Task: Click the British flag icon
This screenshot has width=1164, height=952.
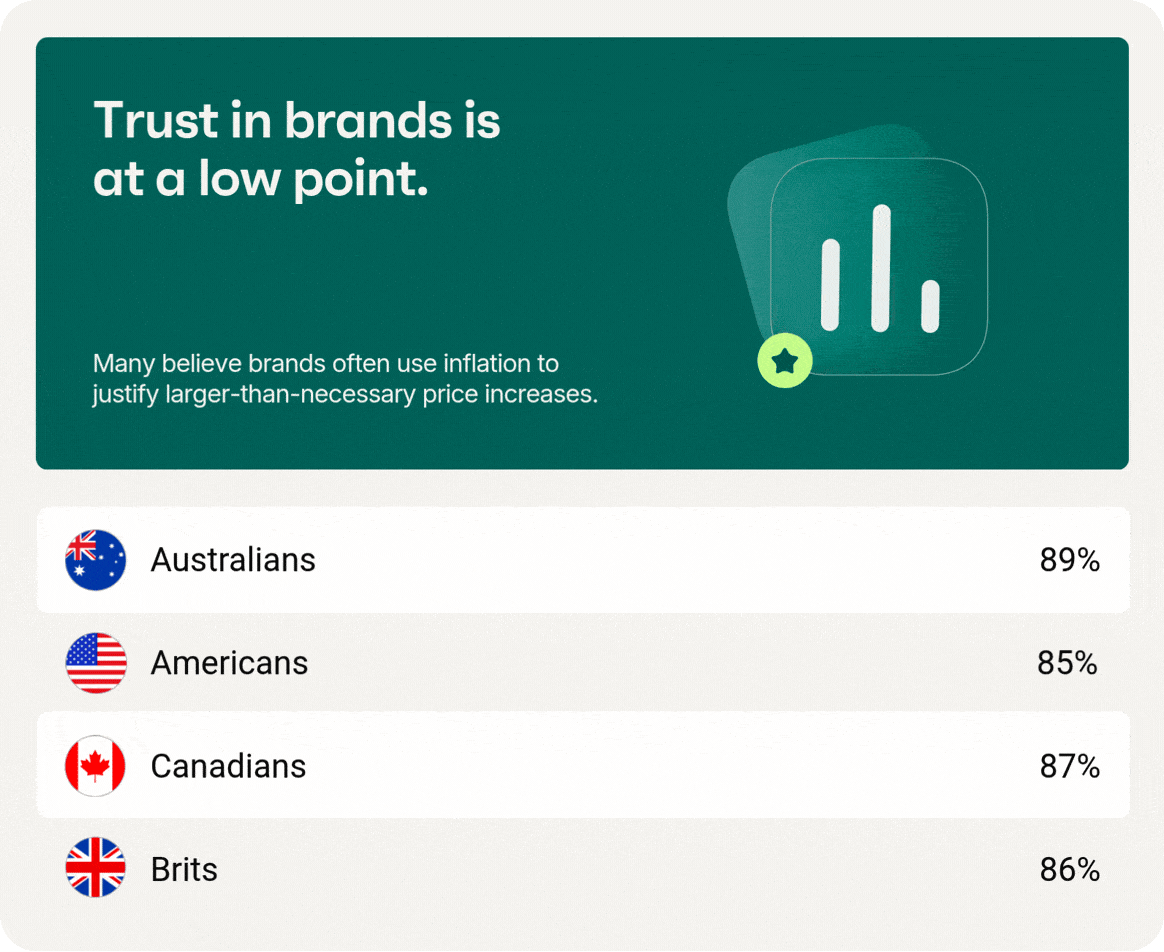Action: [95, 868]
